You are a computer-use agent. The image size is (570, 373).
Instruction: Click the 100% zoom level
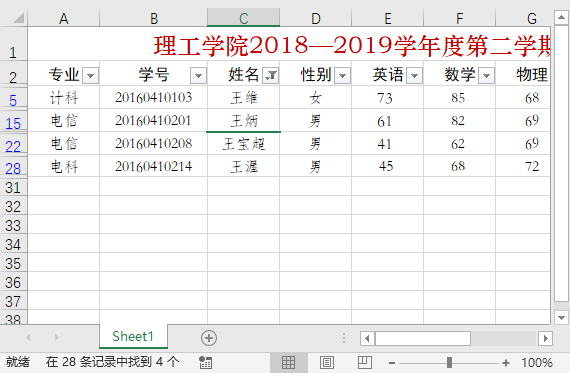(x=537, y=362)
